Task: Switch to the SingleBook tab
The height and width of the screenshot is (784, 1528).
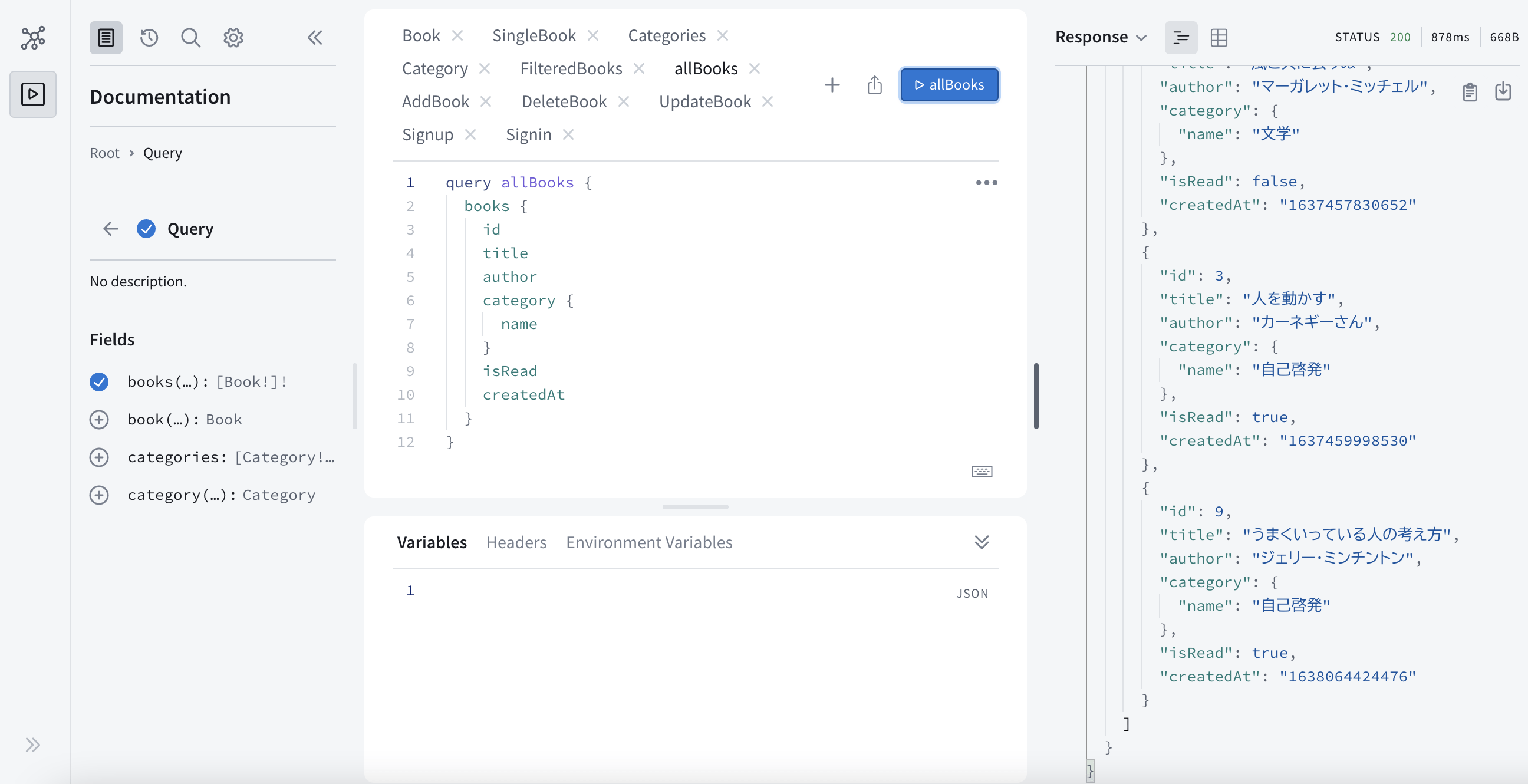Action: click(x=534, y=35)
